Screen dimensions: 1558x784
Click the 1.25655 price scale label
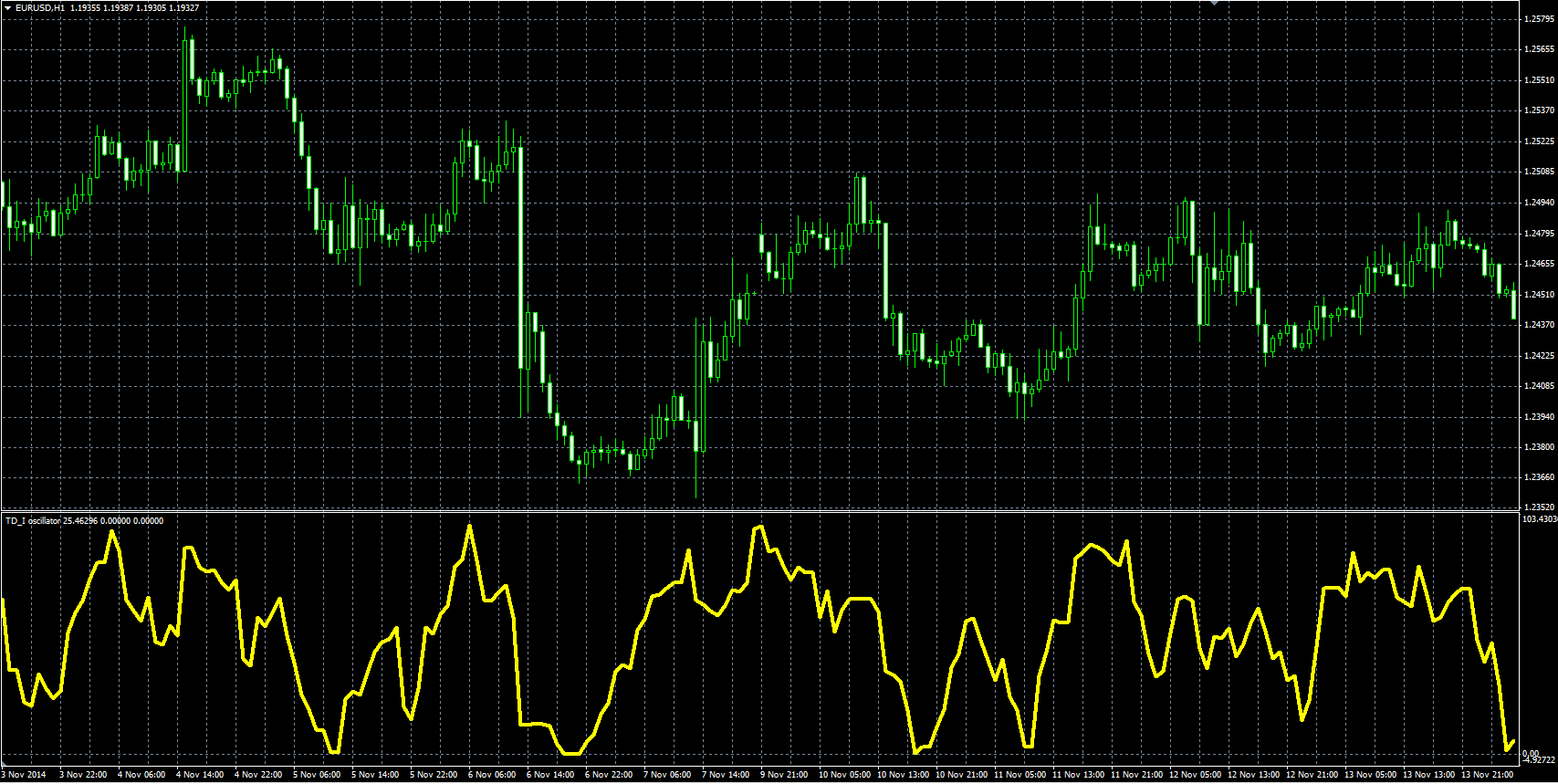(1539, 49)
